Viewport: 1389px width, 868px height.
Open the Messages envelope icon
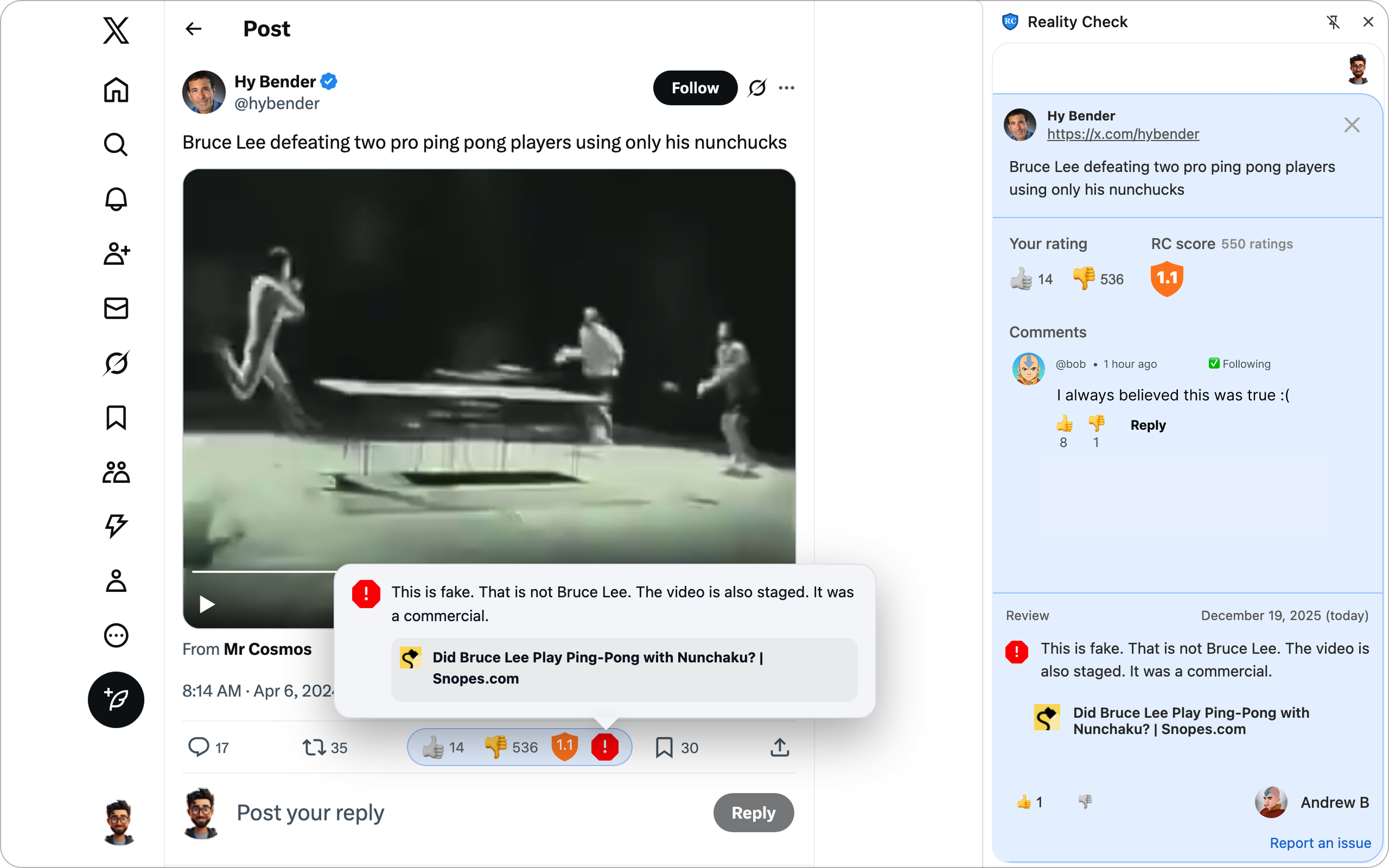(116, 308)
